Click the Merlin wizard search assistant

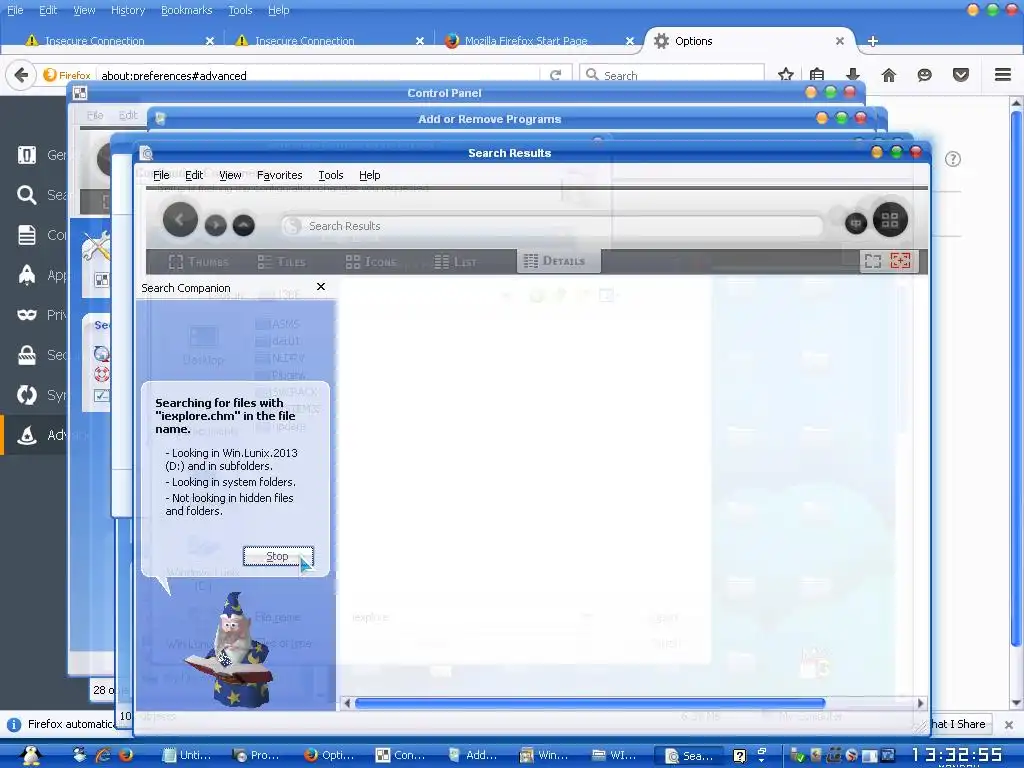pyautogui.click(x=230, y=650)
